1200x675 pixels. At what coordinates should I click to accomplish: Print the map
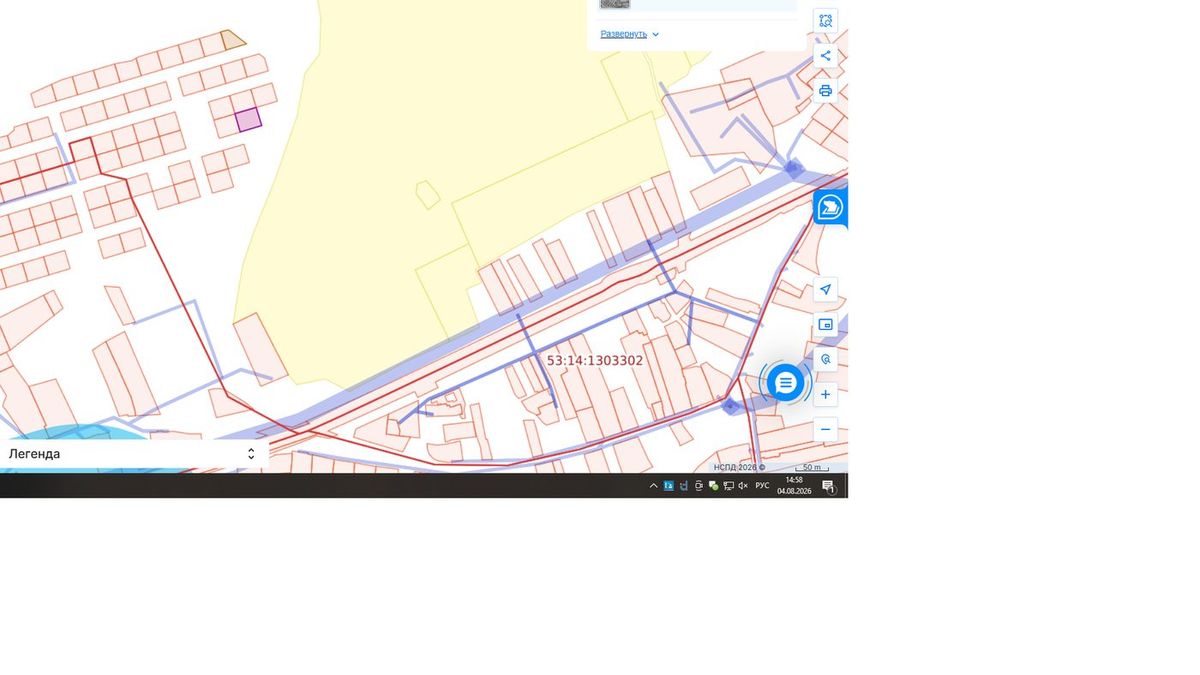pos(825,91)
